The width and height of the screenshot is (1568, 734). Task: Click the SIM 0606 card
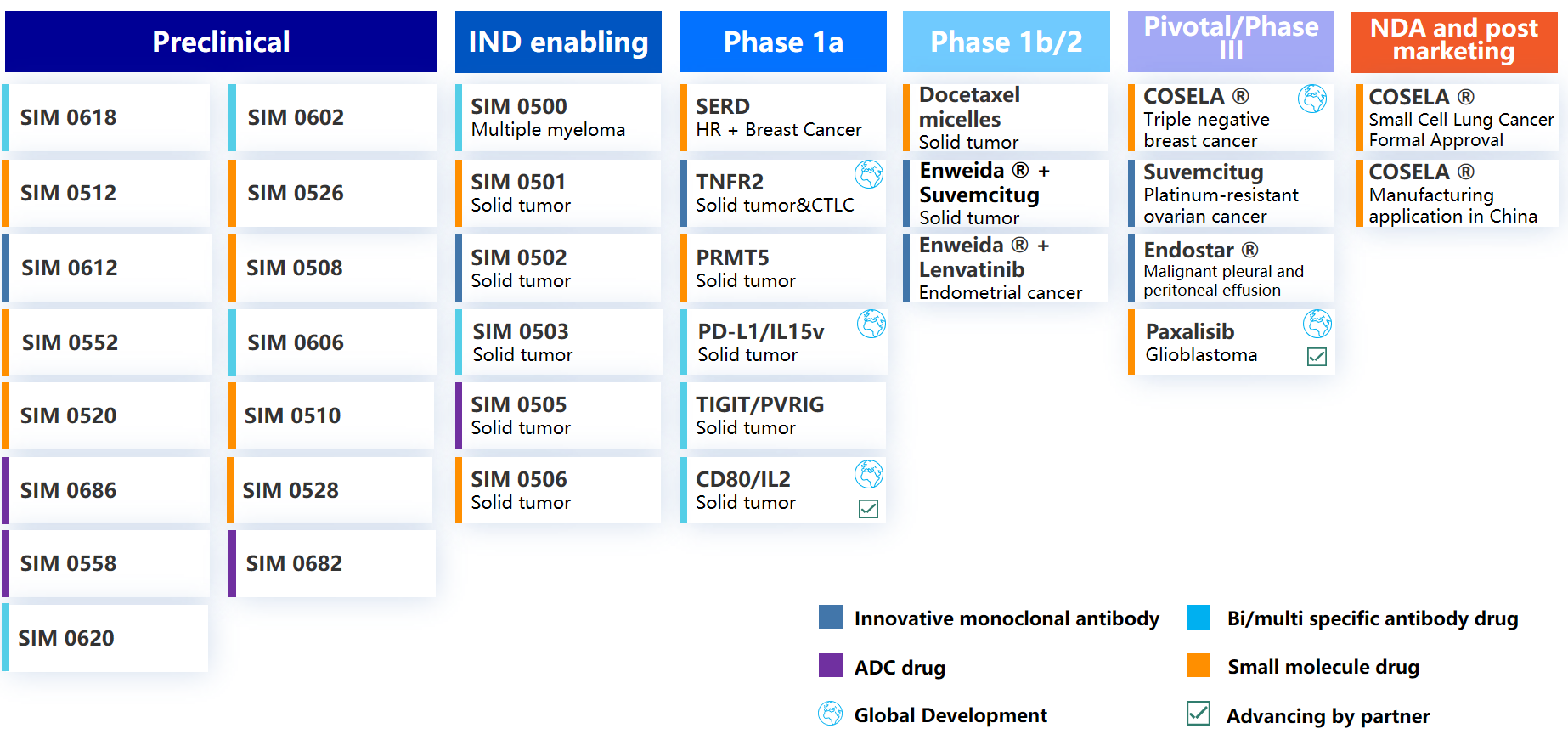pyautogui.click(x=333, y=342)
